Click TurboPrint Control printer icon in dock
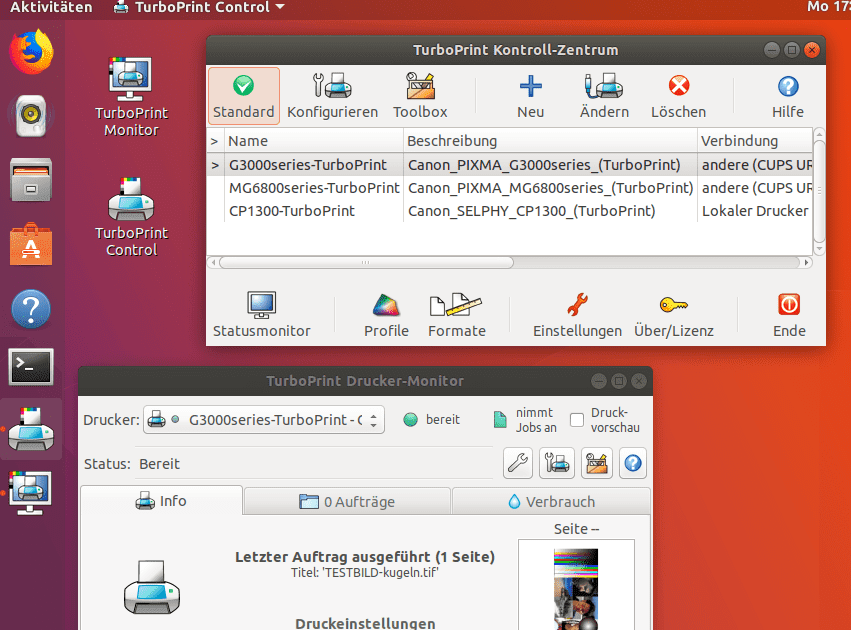This screenshot has width=851, height=630. point(31,429)
